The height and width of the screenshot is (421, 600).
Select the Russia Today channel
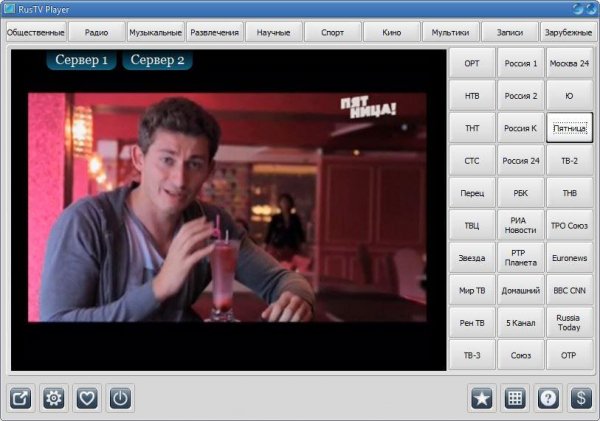point(569,323)
